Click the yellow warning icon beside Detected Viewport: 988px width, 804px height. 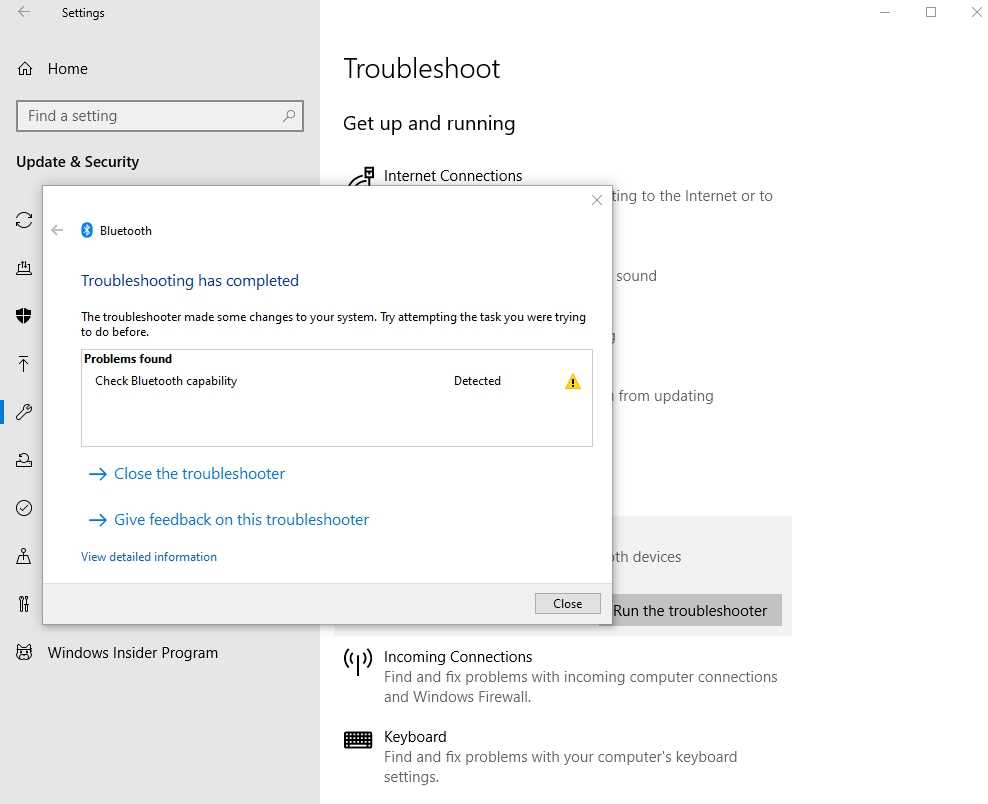tap(573, 382)
